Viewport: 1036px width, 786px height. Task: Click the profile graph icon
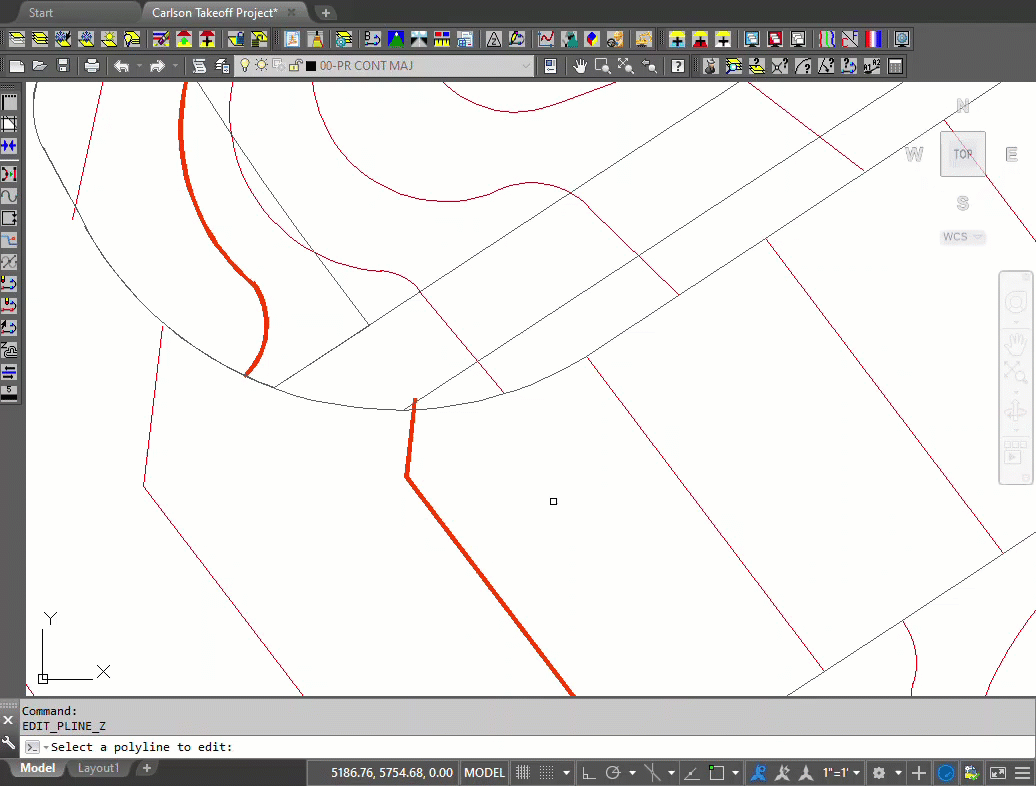[x=546, y=39]
